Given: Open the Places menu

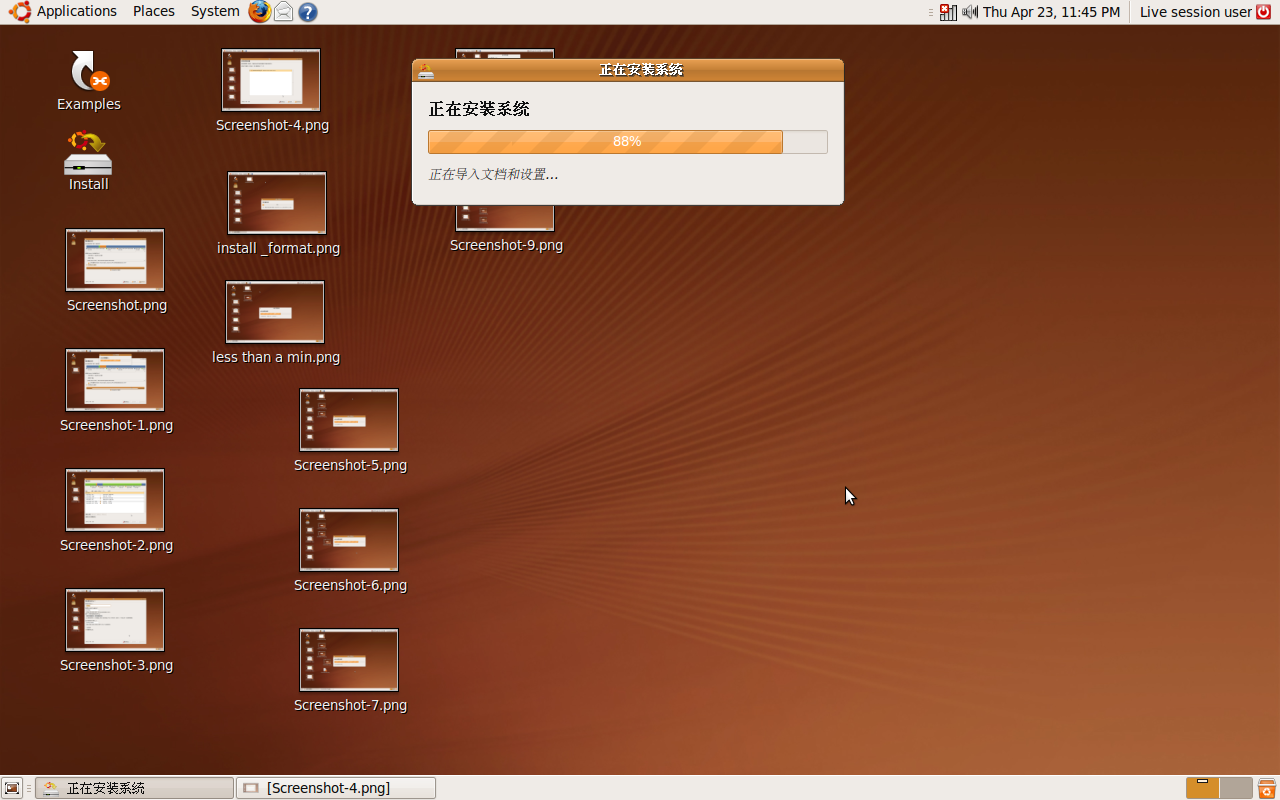Looking at the screenshot, I should click(x=154, y=12).
